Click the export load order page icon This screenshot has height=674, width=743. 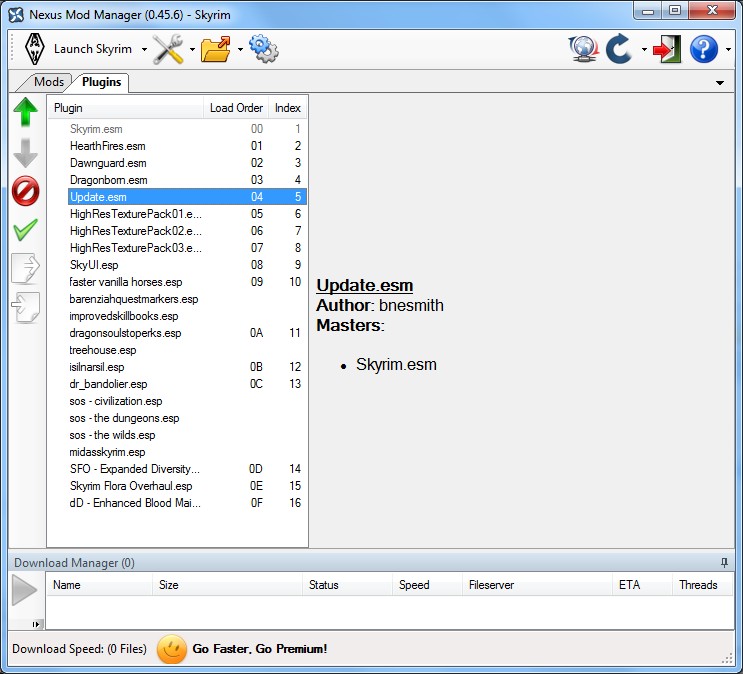point(26,269)
